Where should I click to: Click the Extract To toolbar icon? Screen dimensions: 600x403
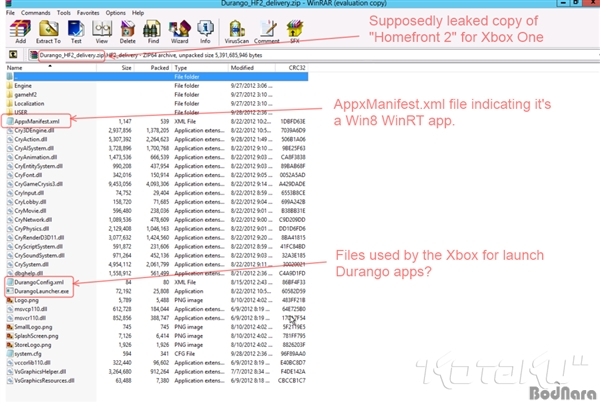[48, 32]
